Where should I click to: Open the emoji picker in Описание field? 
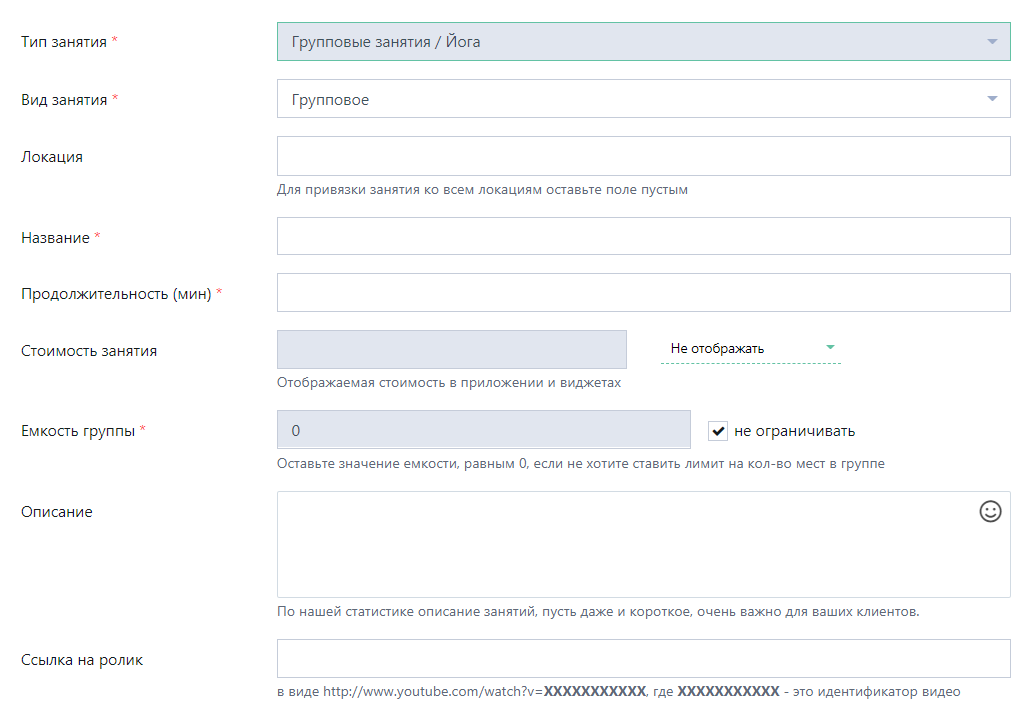990,512
